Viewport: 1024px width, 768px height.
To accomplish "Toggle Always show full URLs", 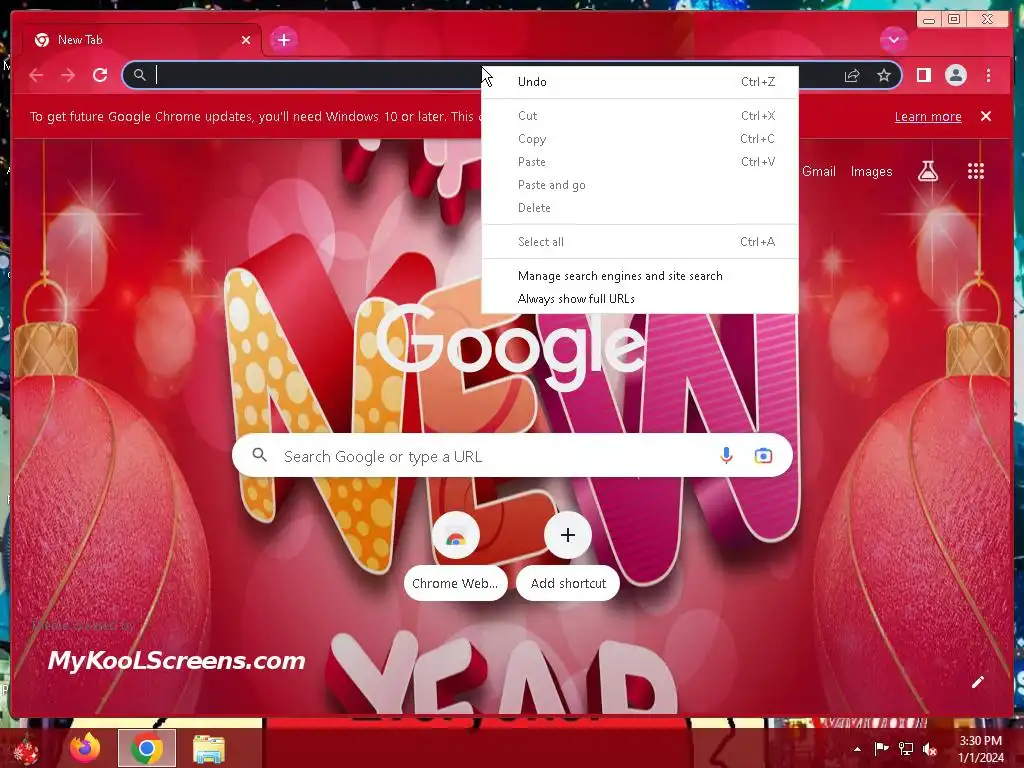I will (x=640, y=298).
